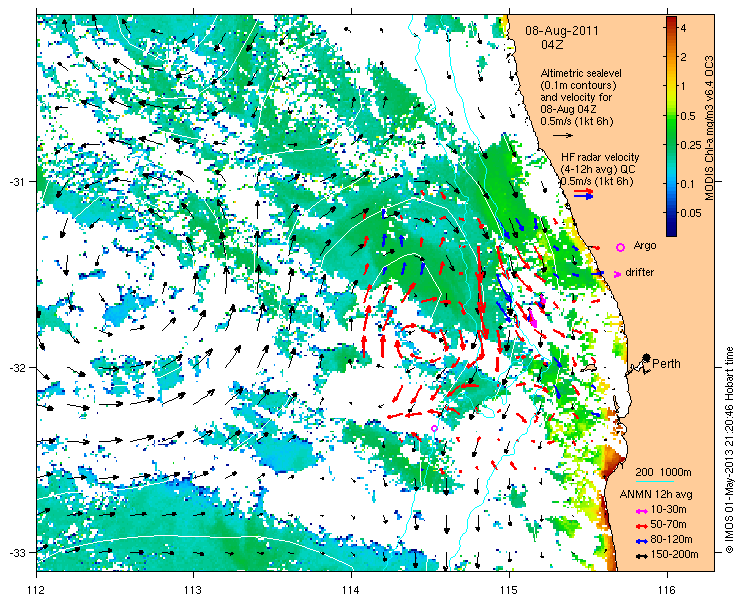Click the red HF radar scale arrow
This screenshot has height=600, width=740.
[584, 191]
